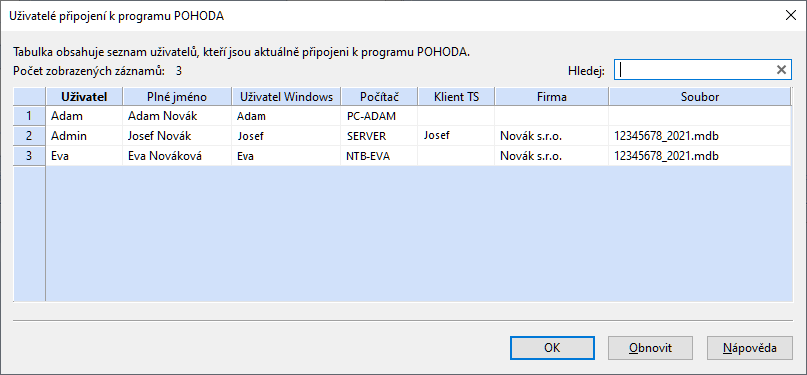Select the Eva Nováková full name cell
Viewport: 807px width, 375px height.
click(x=177, y=156)
